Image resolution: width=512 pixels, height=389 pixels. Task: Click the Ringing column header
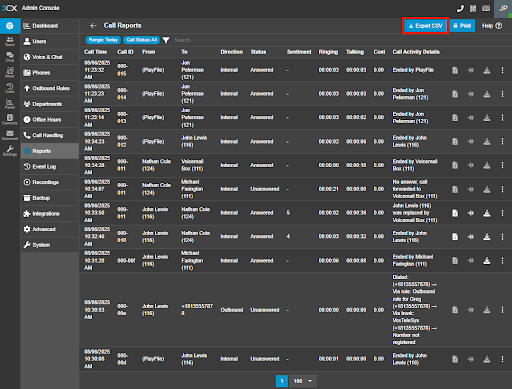coord(328,52)
